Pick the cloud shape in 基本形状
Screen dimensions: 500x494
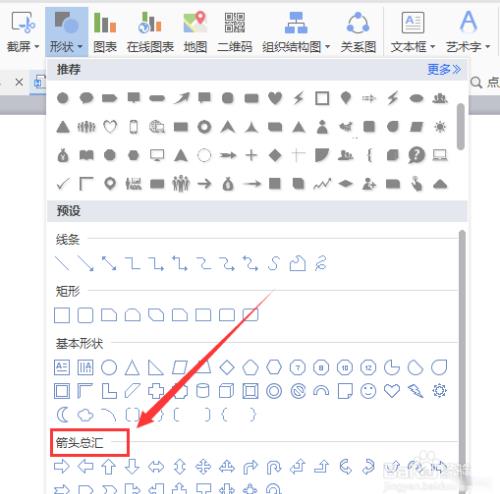pyautogui.click(x=85, y=415)
